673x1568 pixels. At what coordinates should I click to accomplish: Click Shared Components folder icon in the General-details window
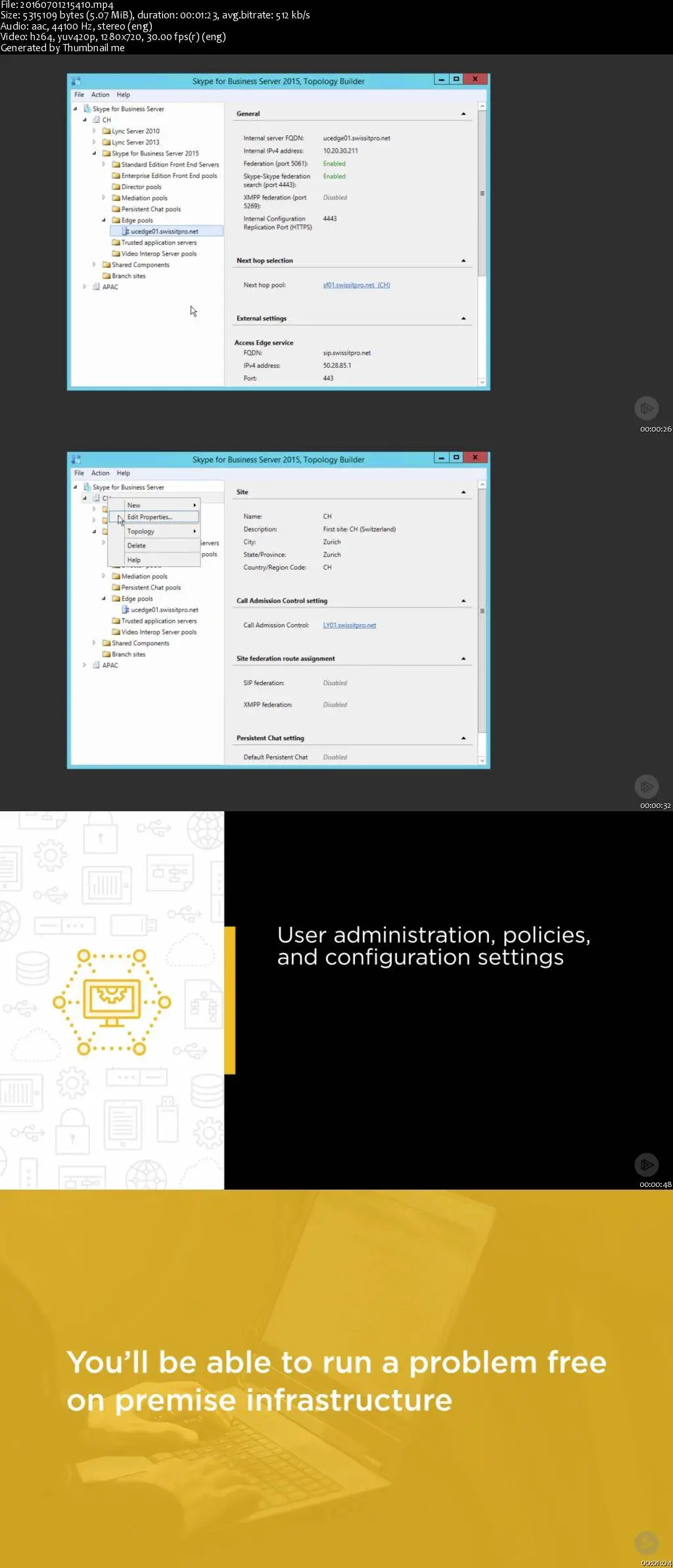click(x=106, y=265)
